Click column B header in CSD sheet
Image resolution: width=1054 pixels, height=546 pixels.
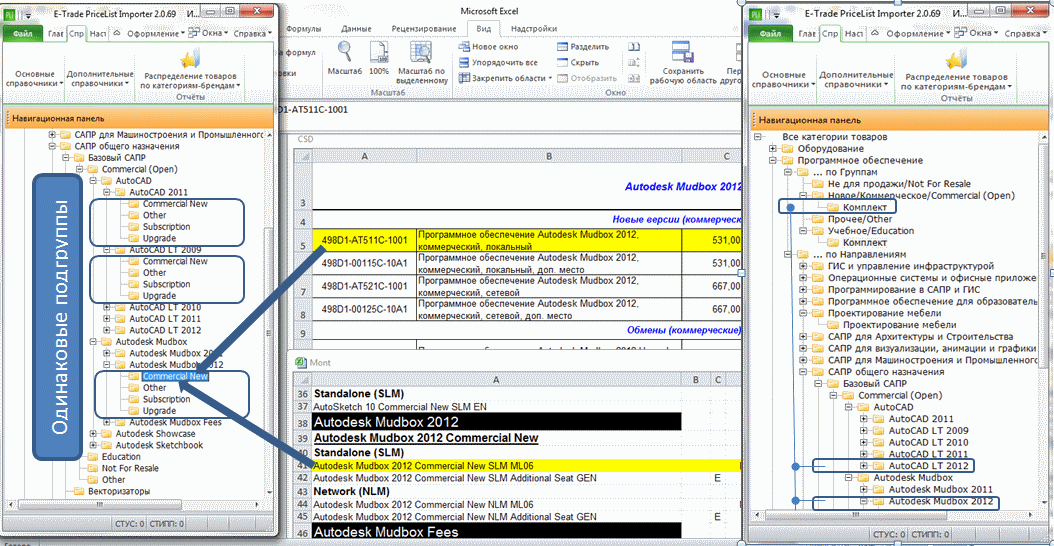point(549,156)
